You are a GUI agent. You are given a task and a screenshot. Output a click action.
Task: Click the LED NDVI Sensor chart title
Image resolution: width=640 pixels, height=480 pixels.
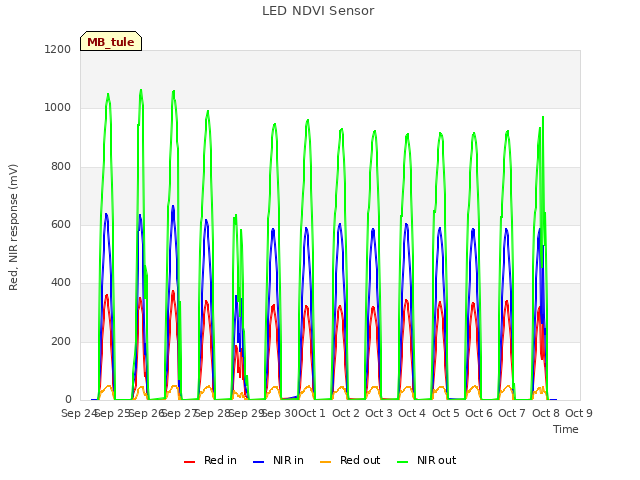coord(318,11)
